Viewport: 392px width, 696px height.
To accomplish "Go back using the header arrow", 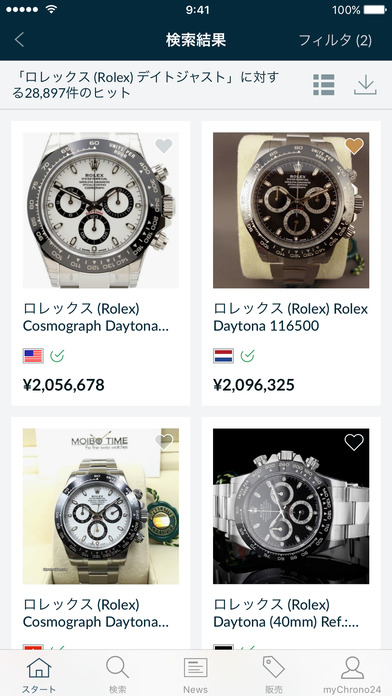I will point(19,40).
